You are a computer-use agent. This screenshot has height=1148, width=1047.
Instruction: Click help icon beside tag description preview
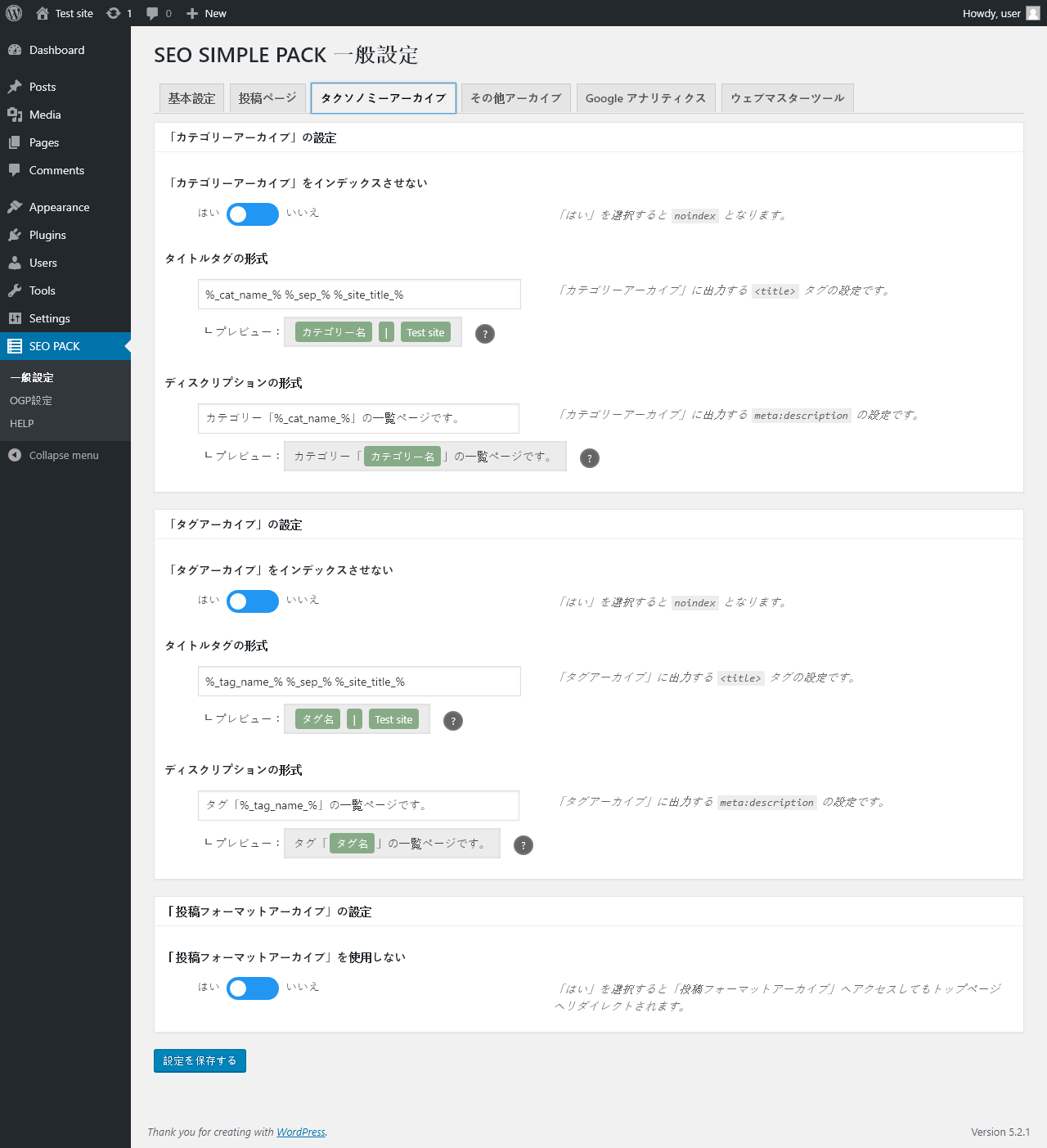523,845
